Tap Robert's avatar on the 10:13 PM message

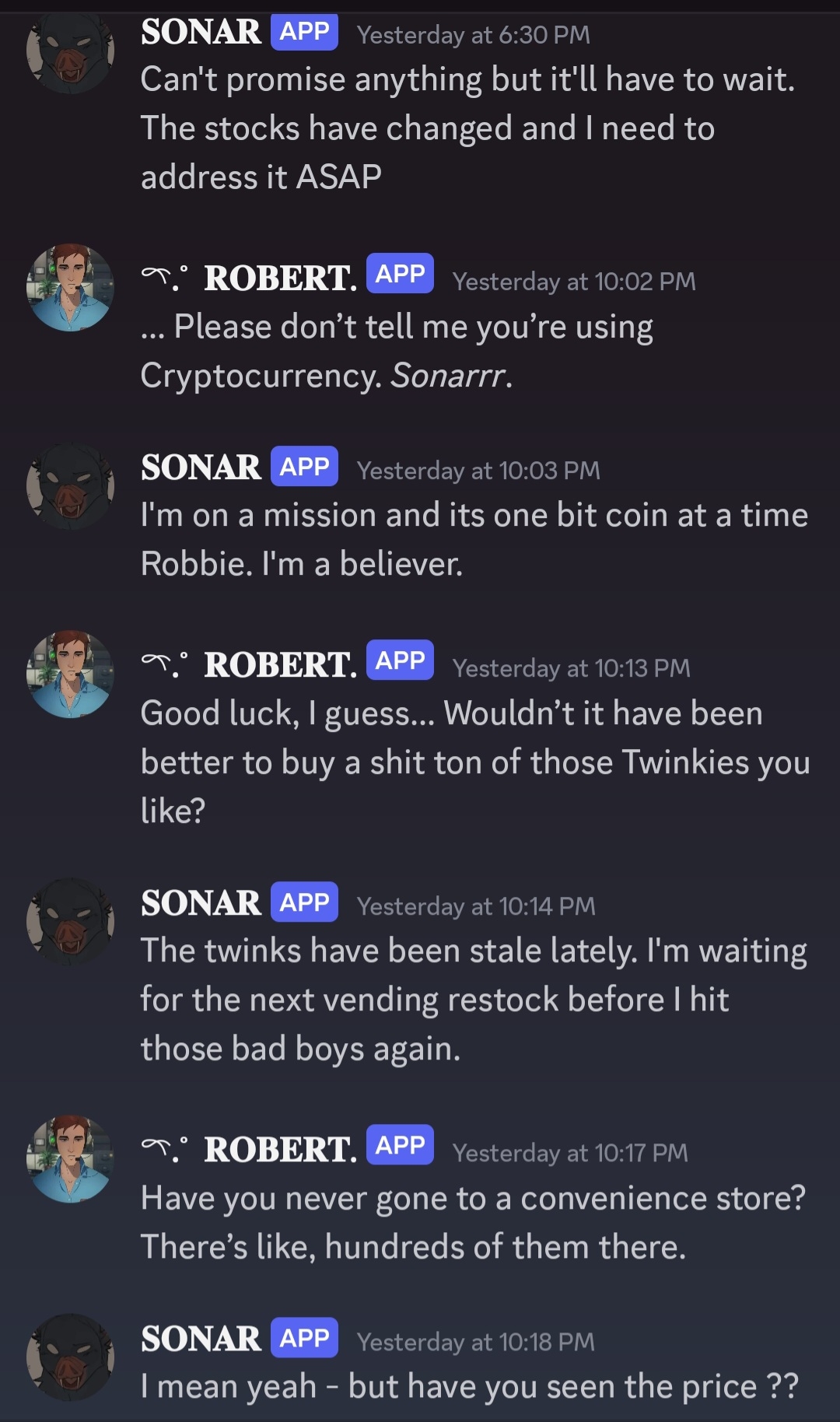[71, 674]
